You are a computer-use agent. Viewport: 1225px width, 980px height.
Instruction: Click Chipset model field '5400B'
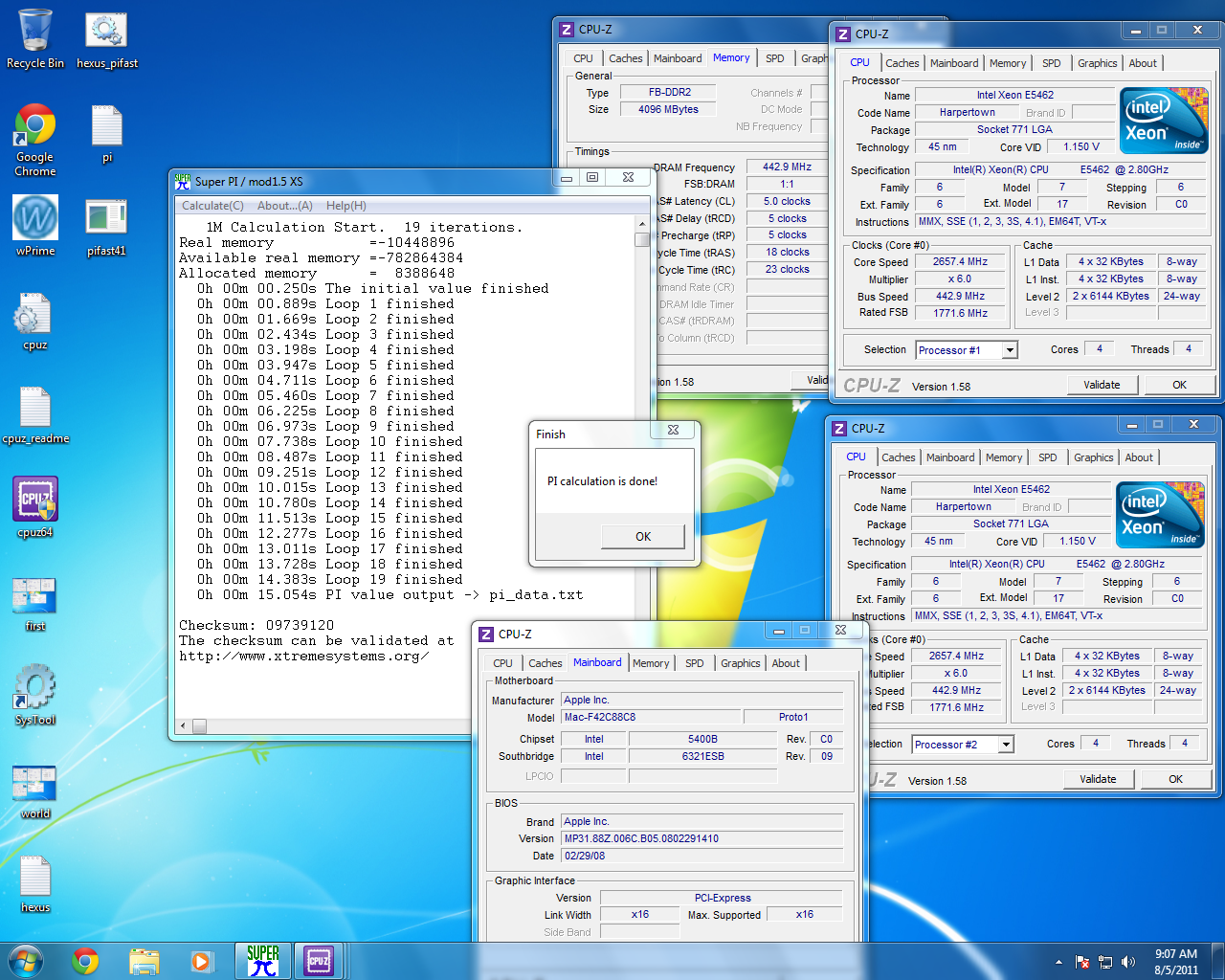702,739
